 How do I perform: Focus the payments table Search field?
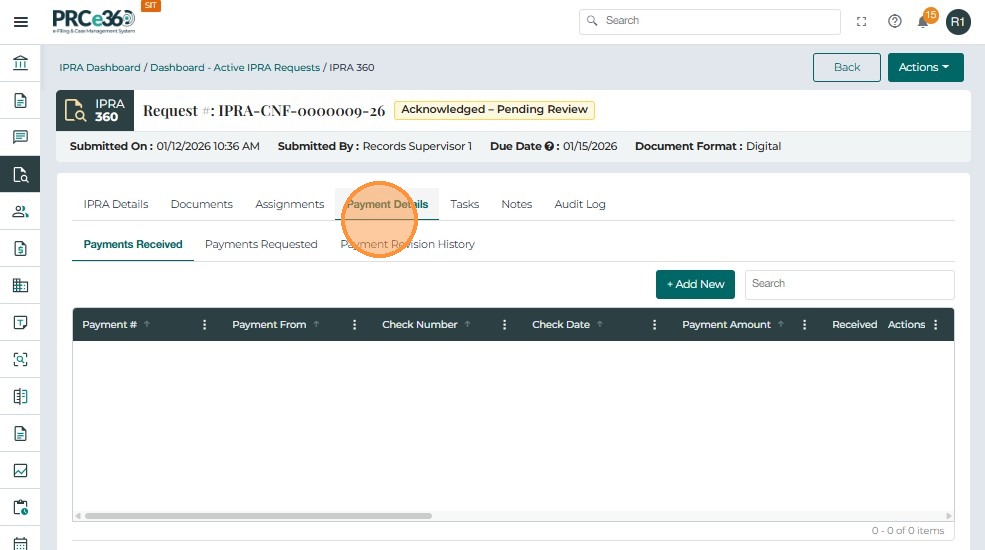click(849, 284)
